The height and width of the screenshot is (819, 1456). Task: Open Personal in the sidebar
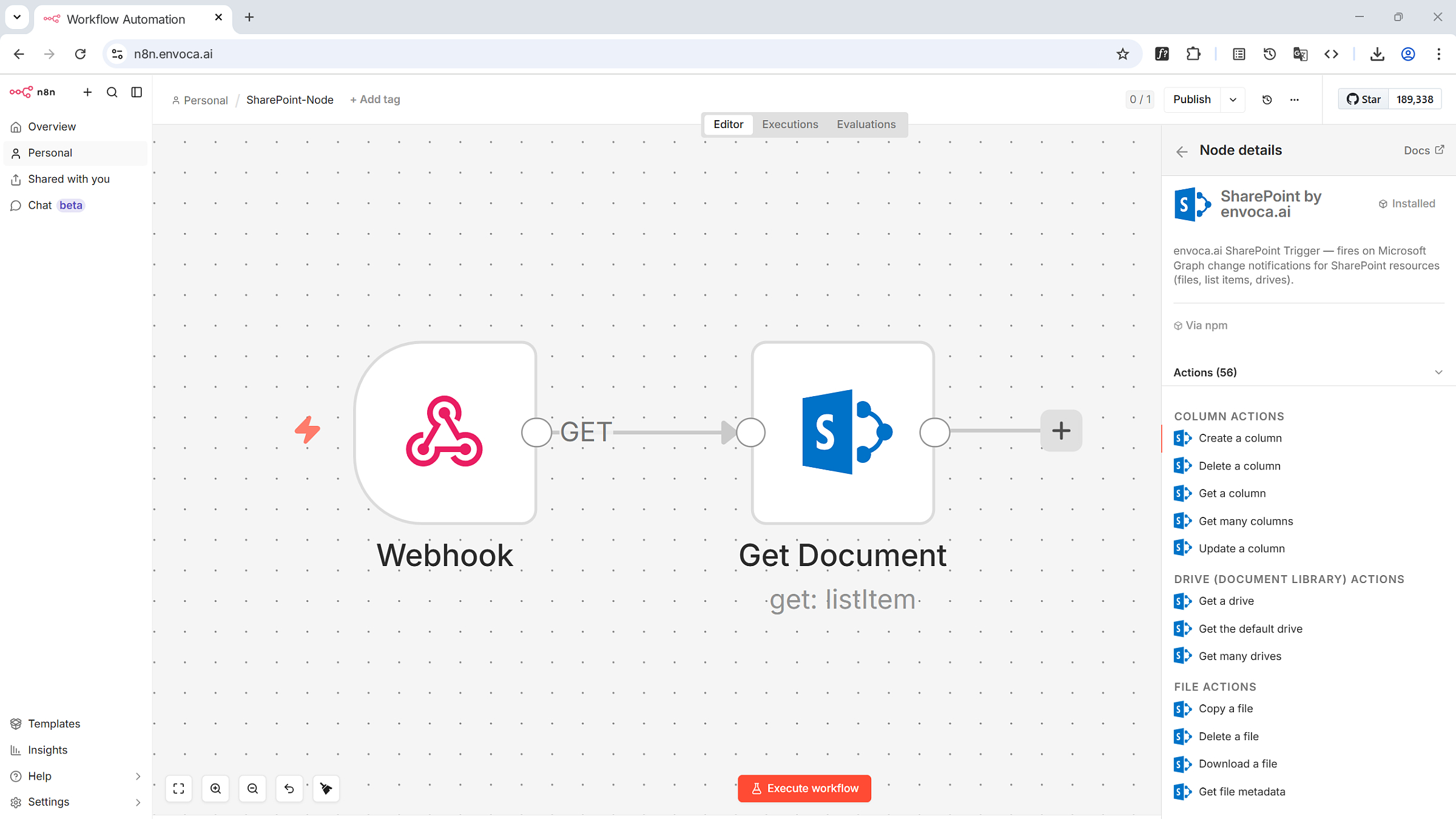pos(76,153)
